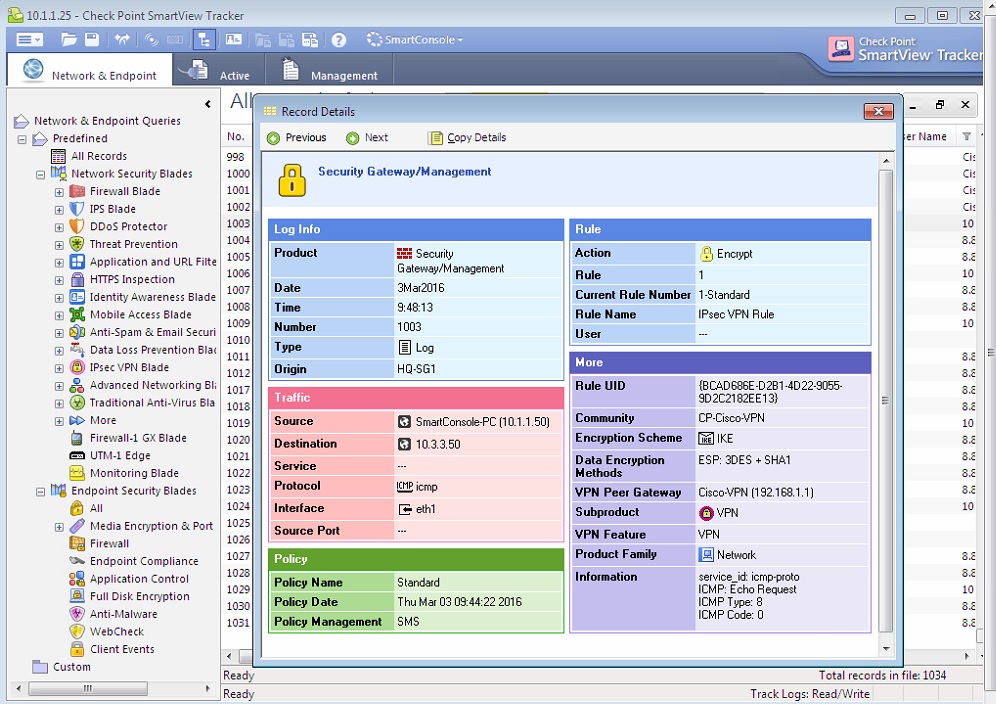Select All under Endpoint Security Blades
The height and width of the screenshot is (704, 996).
tap(96, 508)
